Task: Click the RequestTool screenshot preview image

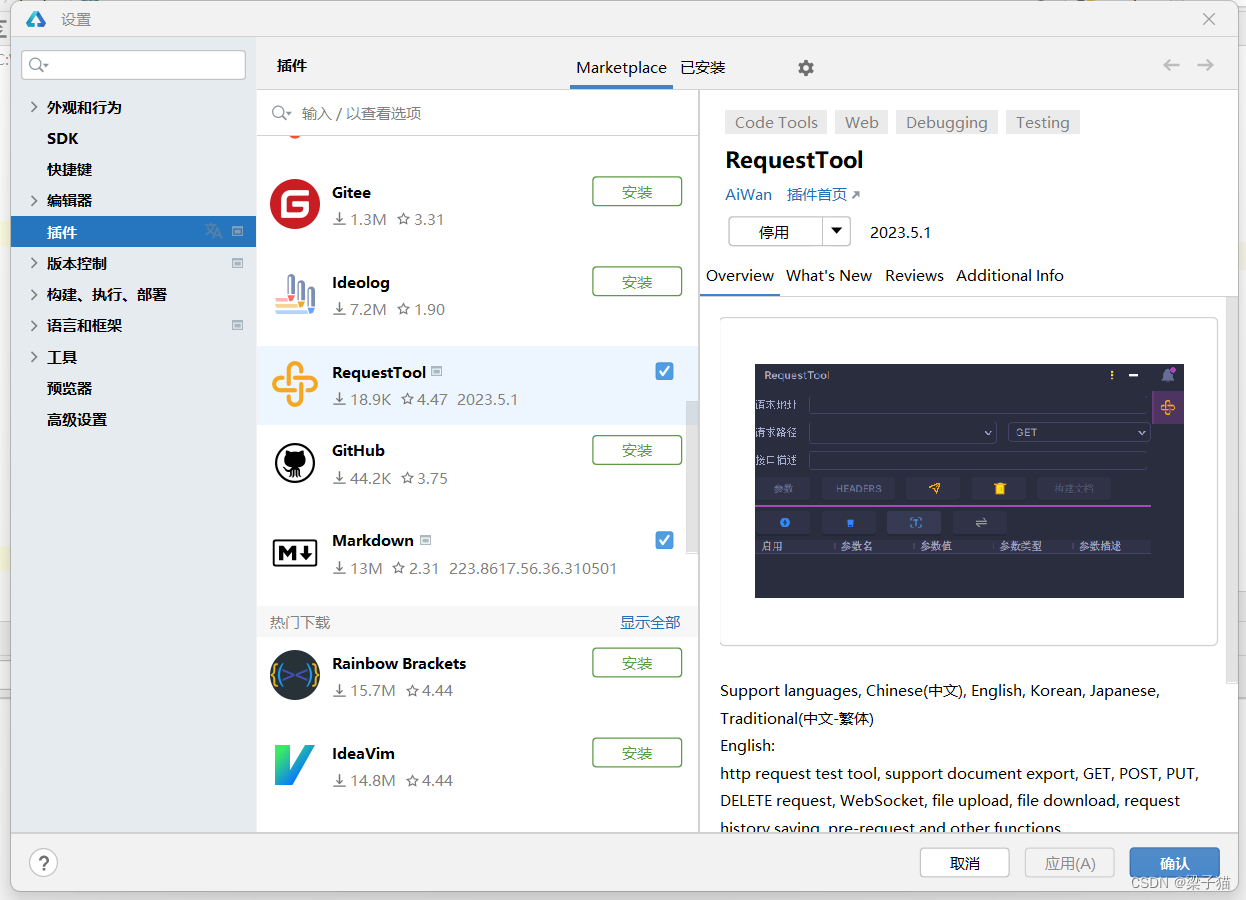Action: tap(969, 480)
